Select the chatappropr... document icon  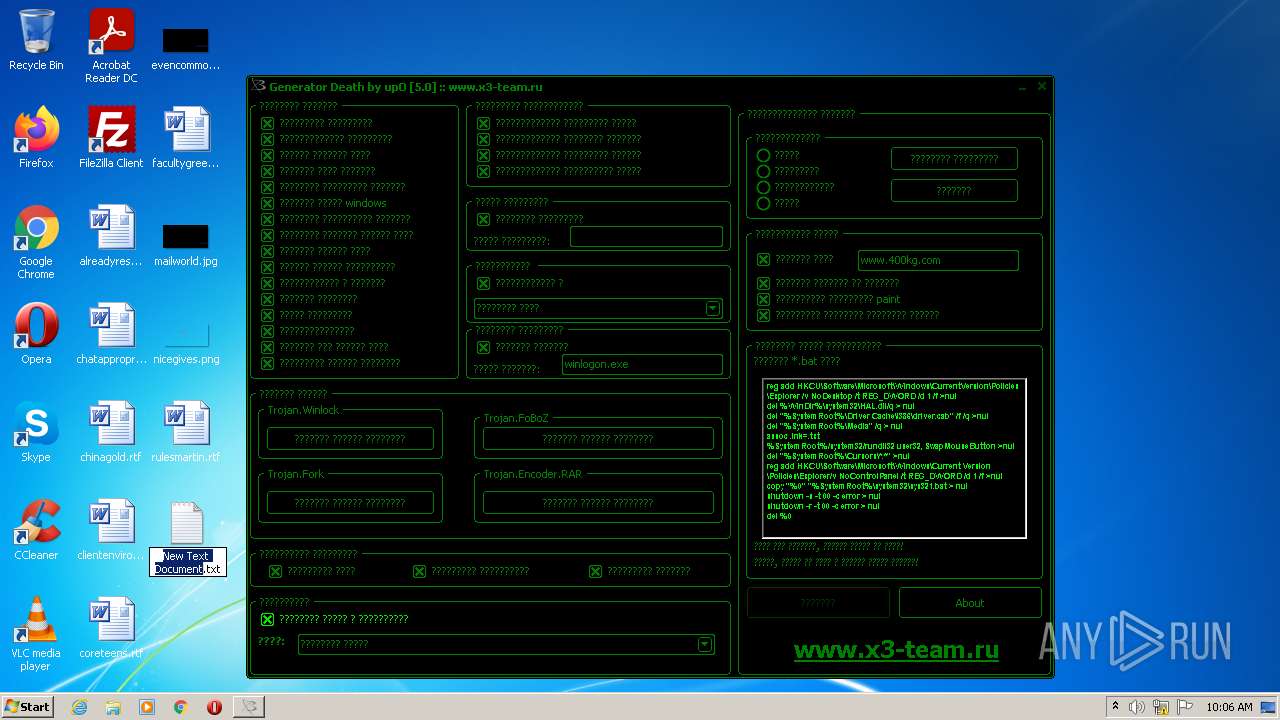[111, 334]
